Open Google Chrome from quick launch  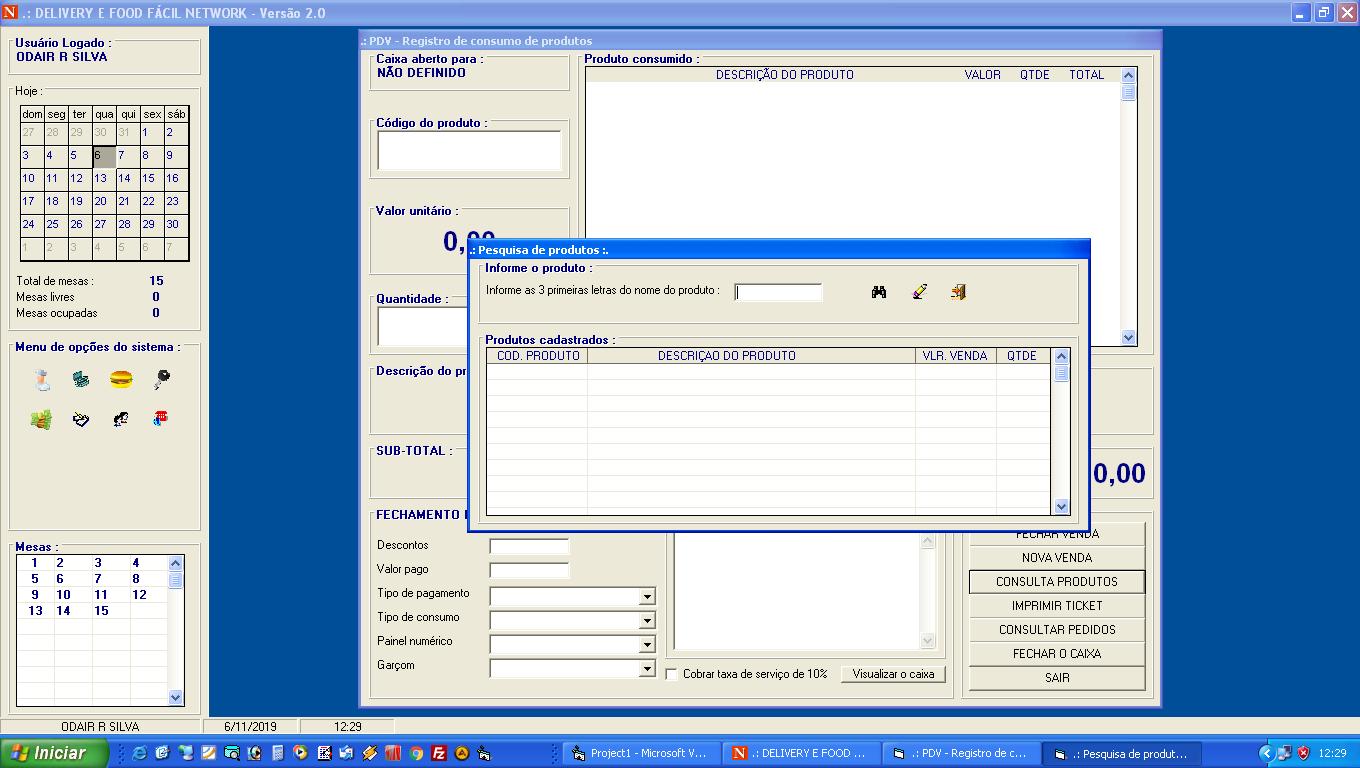(416, 753)
